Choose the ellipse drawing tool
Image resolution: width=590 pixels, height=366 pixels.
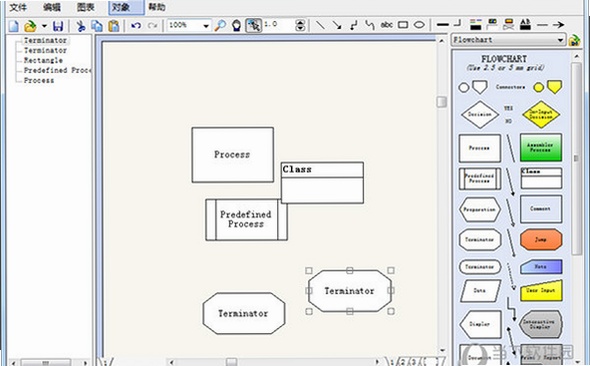coord(419,25)
